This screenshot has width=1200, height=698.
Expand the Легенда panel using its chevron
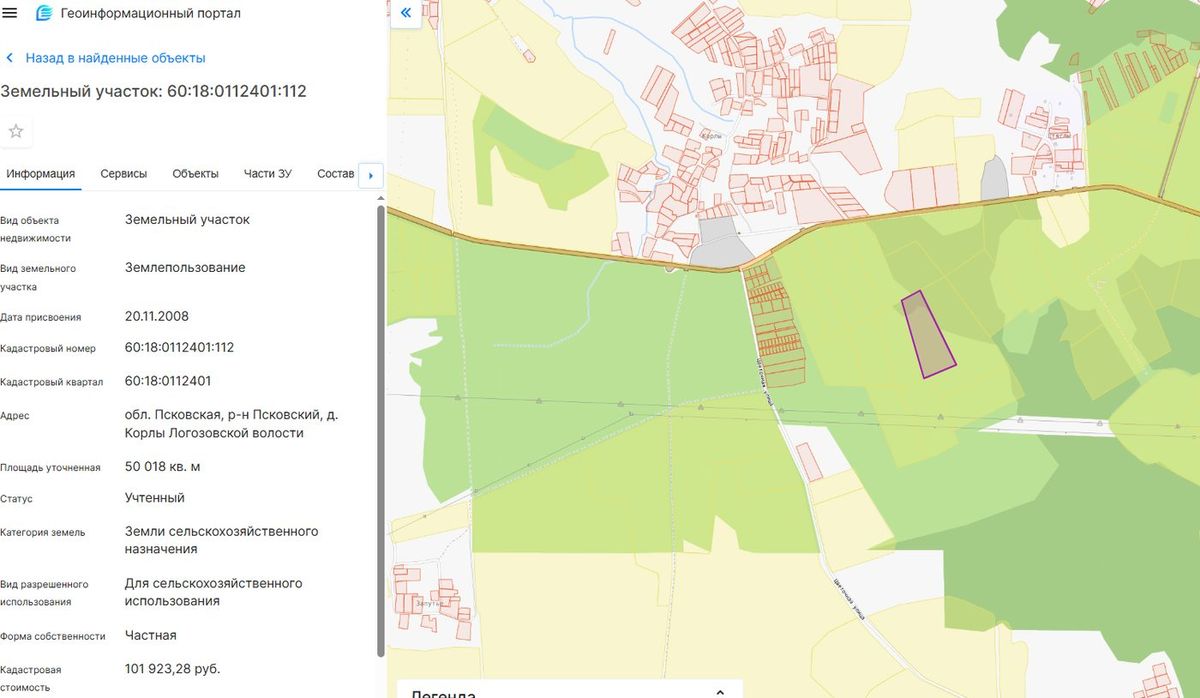[x=719, y=691]
